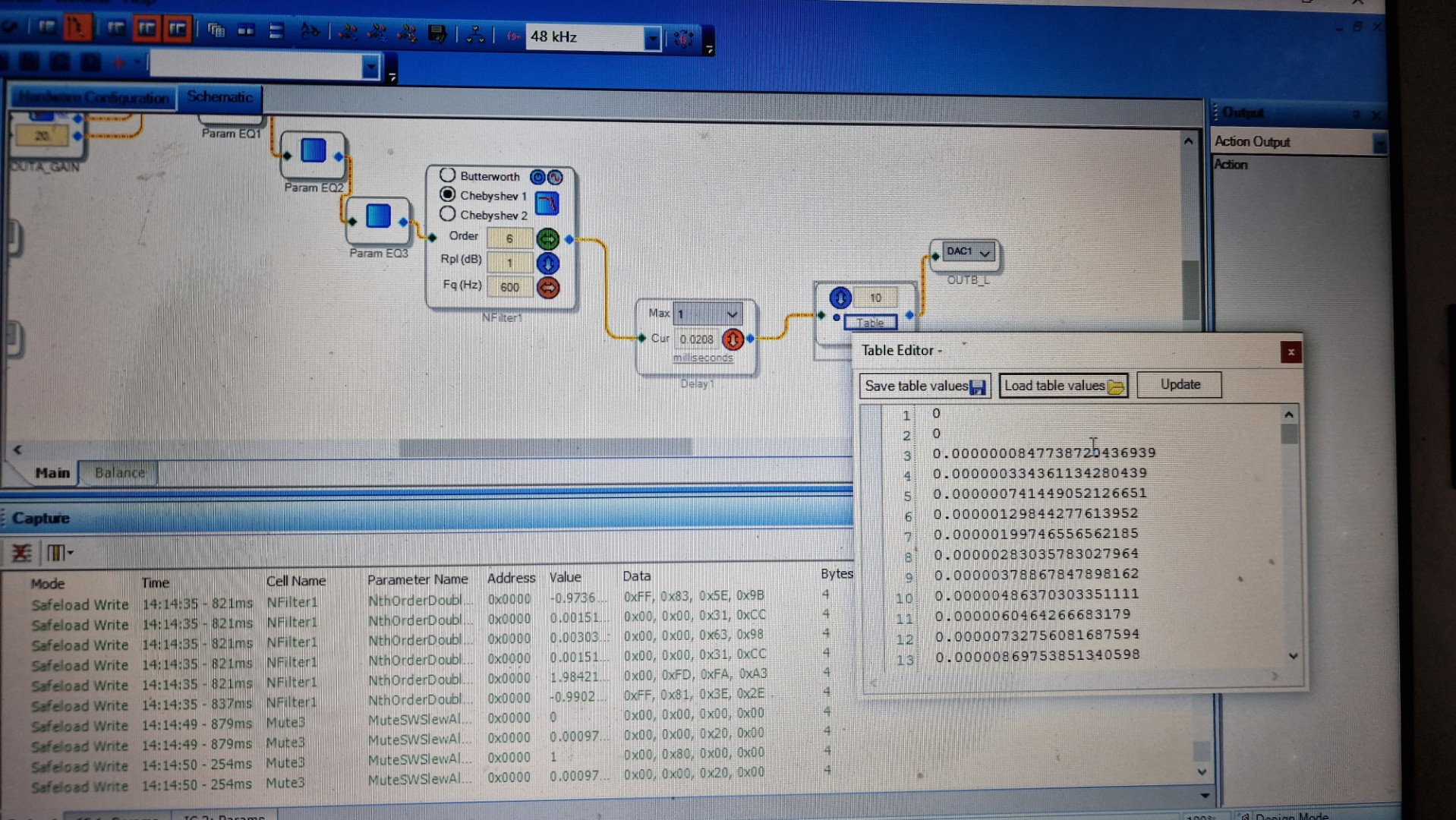1456x820 pixels.
Task: Choose the Chebyshev 2 filter option
Action: point(448,215)
